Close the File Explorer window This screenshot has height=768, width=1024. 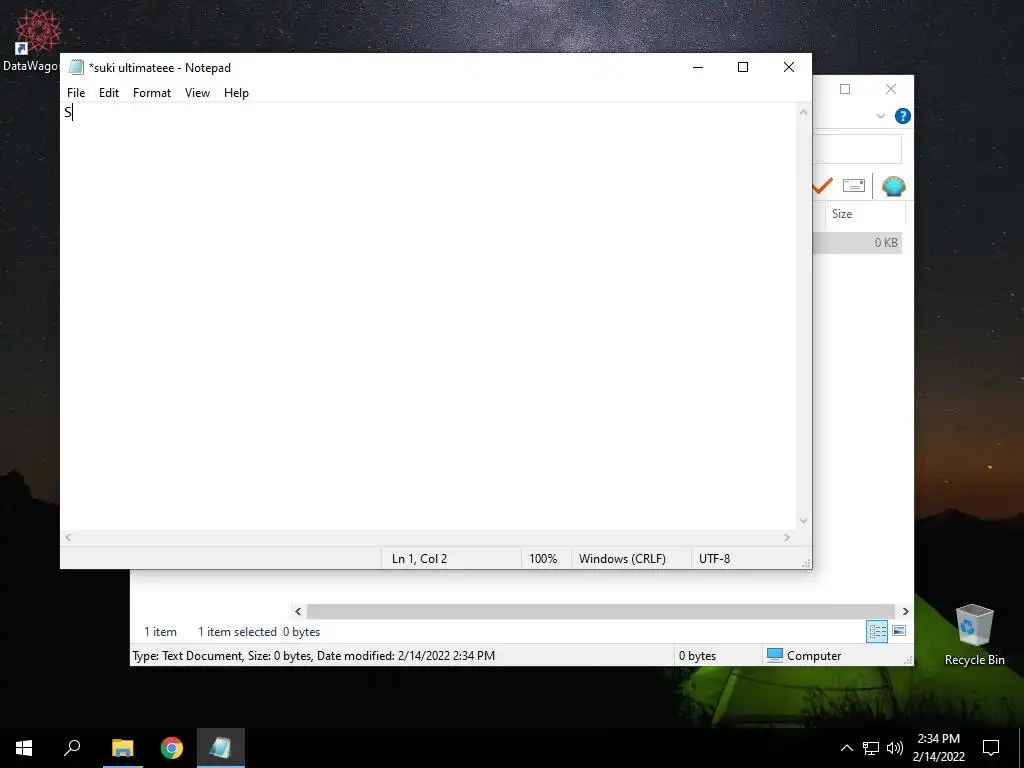point(891,89)
